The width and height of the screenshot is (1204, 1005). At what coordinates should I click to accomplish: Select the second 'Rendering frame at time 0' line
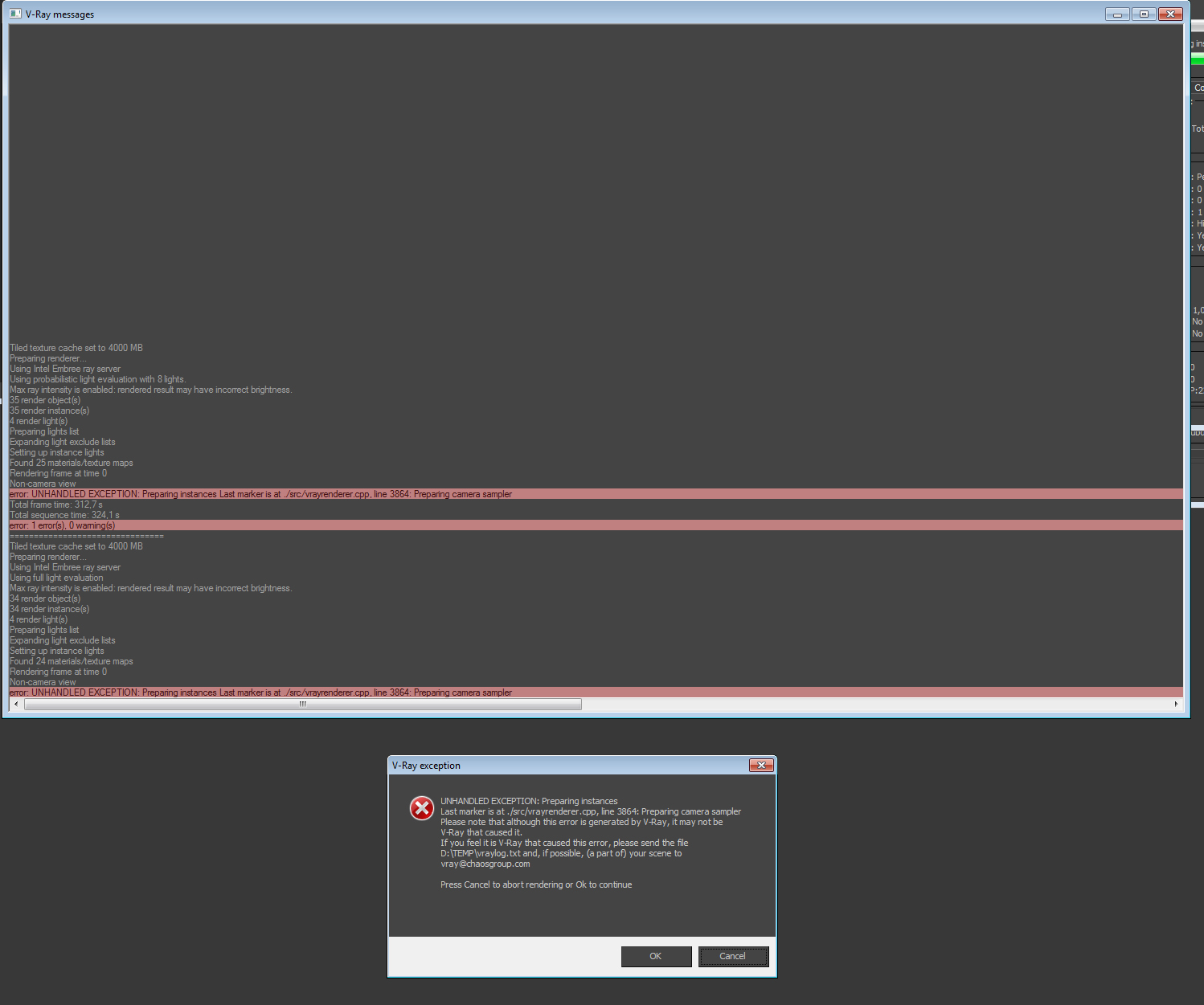point(58,672)
